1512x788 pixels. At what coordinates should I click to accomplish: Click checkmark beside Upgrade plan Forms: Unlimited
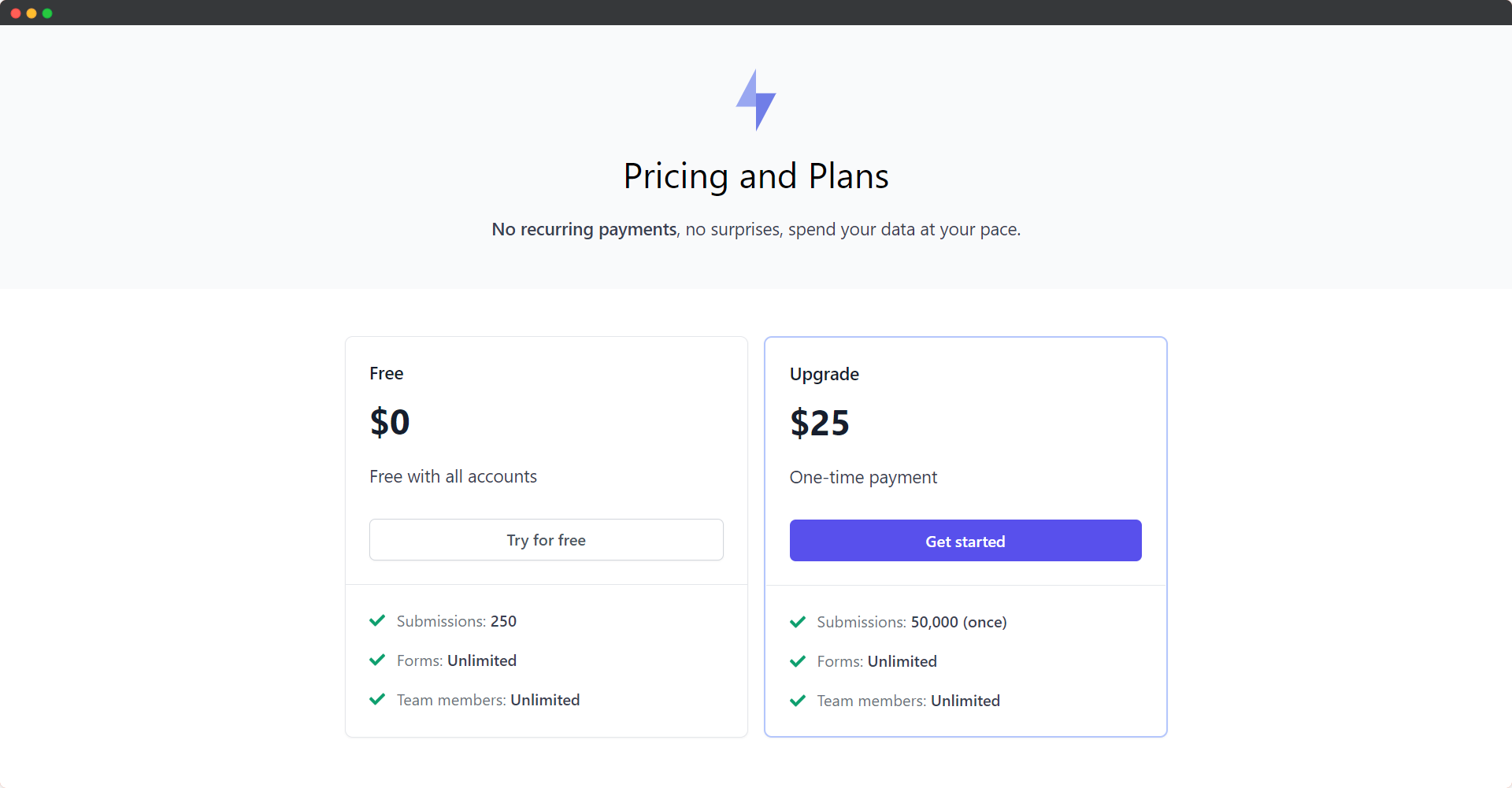(x=798, y=661)
